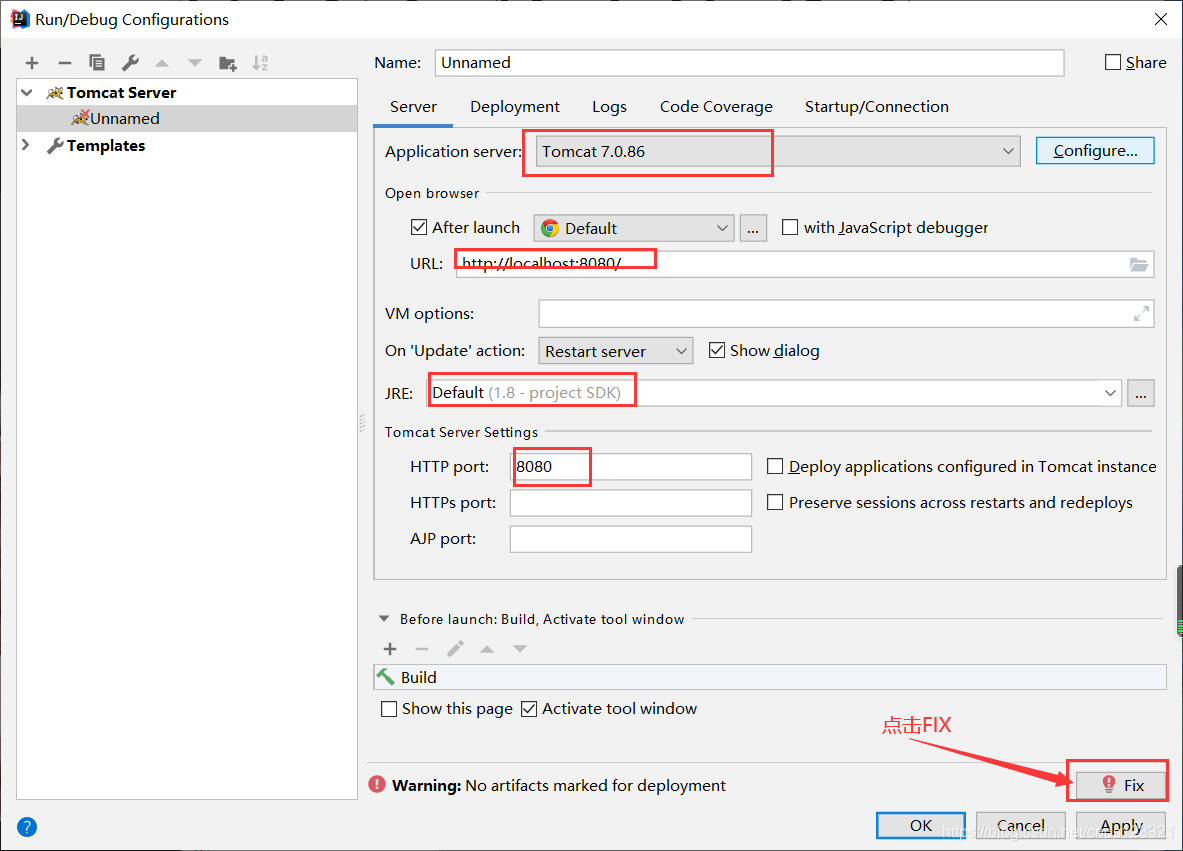This screenshot has width=1183, height=851.
Task: Switch to Deployment tab
Action: pos(515,107)
